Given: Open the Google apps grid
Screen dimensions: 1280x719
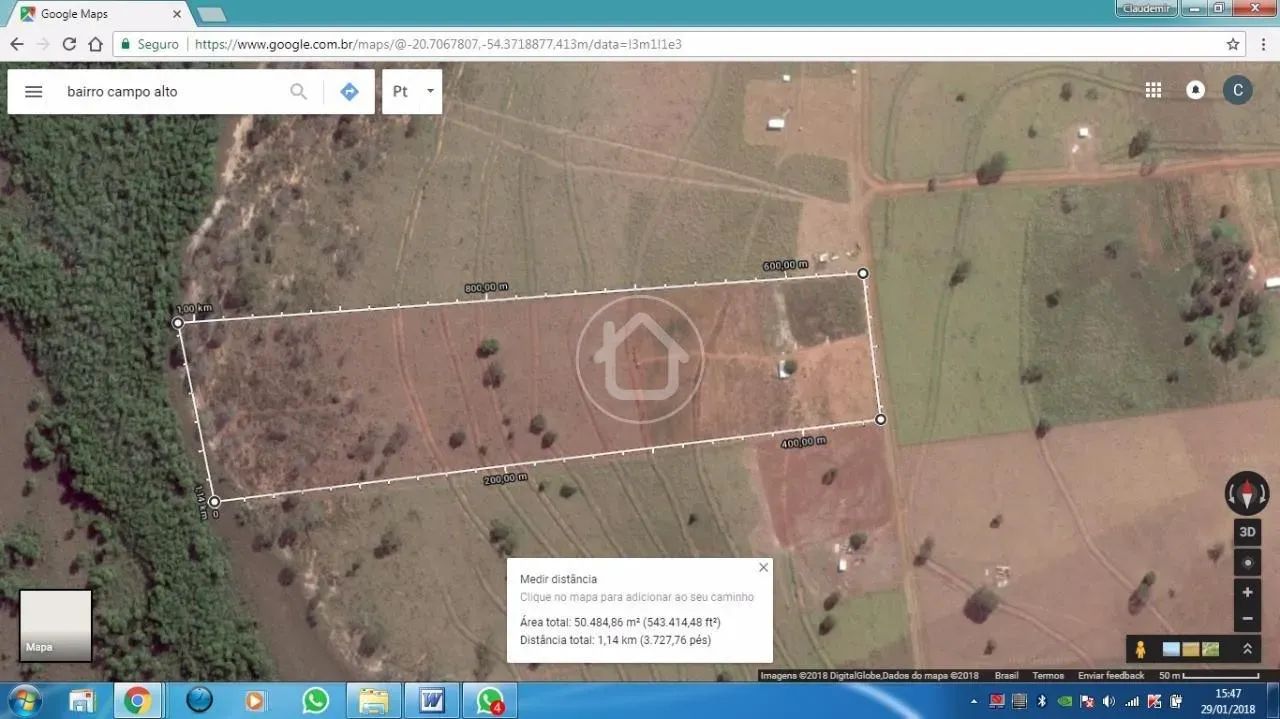Looking at the screenshot, I should 1153,90.
